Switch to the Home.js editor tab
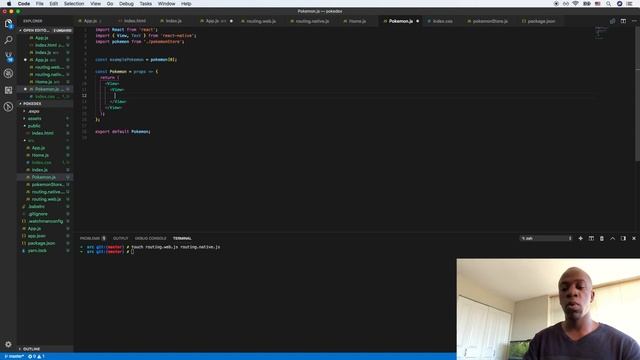This screenshot has width=640, height=360. click(357, 21)
